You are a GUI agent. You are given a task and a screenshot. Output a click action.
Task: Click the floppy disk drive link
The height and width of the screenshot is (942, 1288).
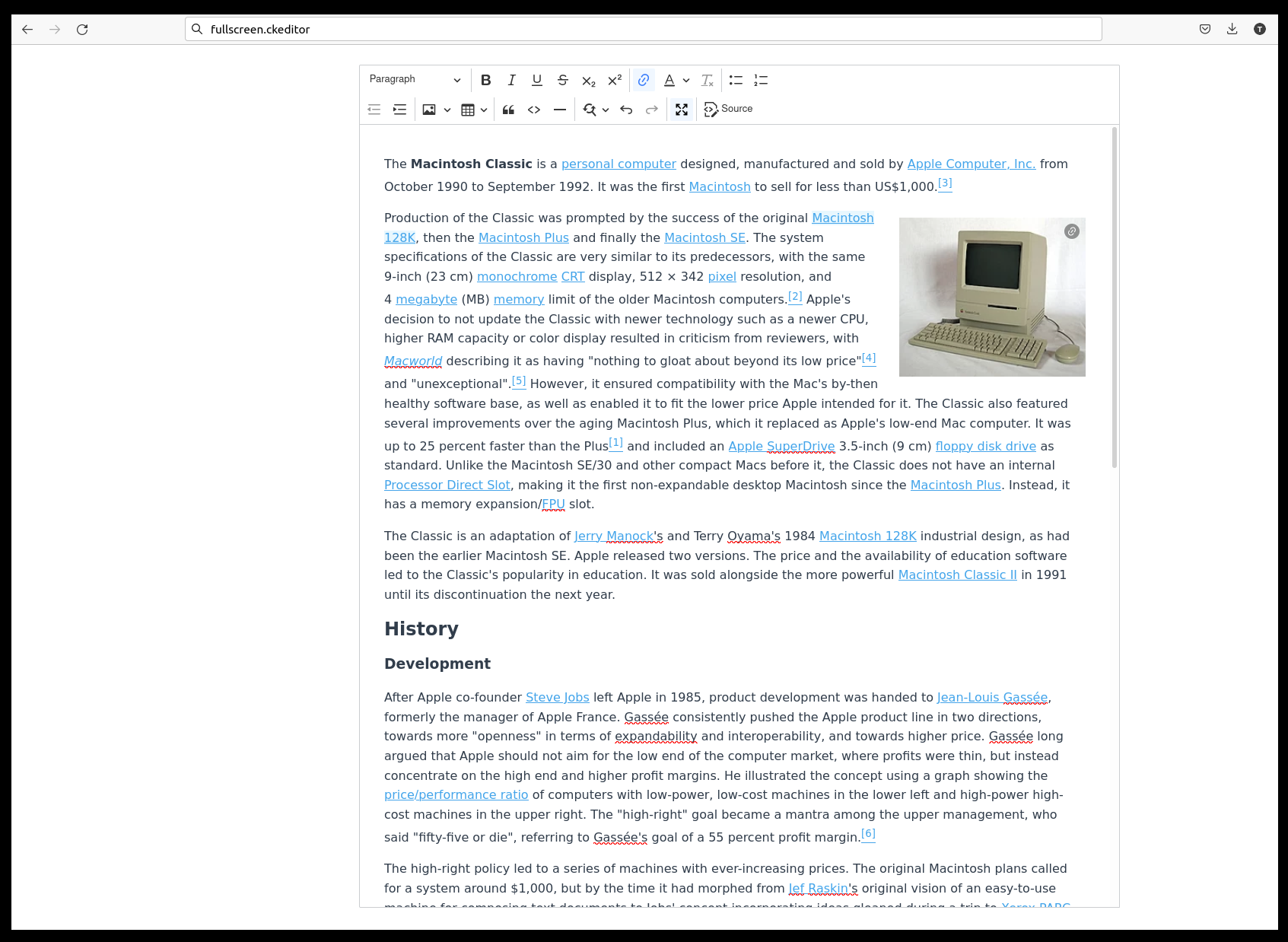(986, 447)
